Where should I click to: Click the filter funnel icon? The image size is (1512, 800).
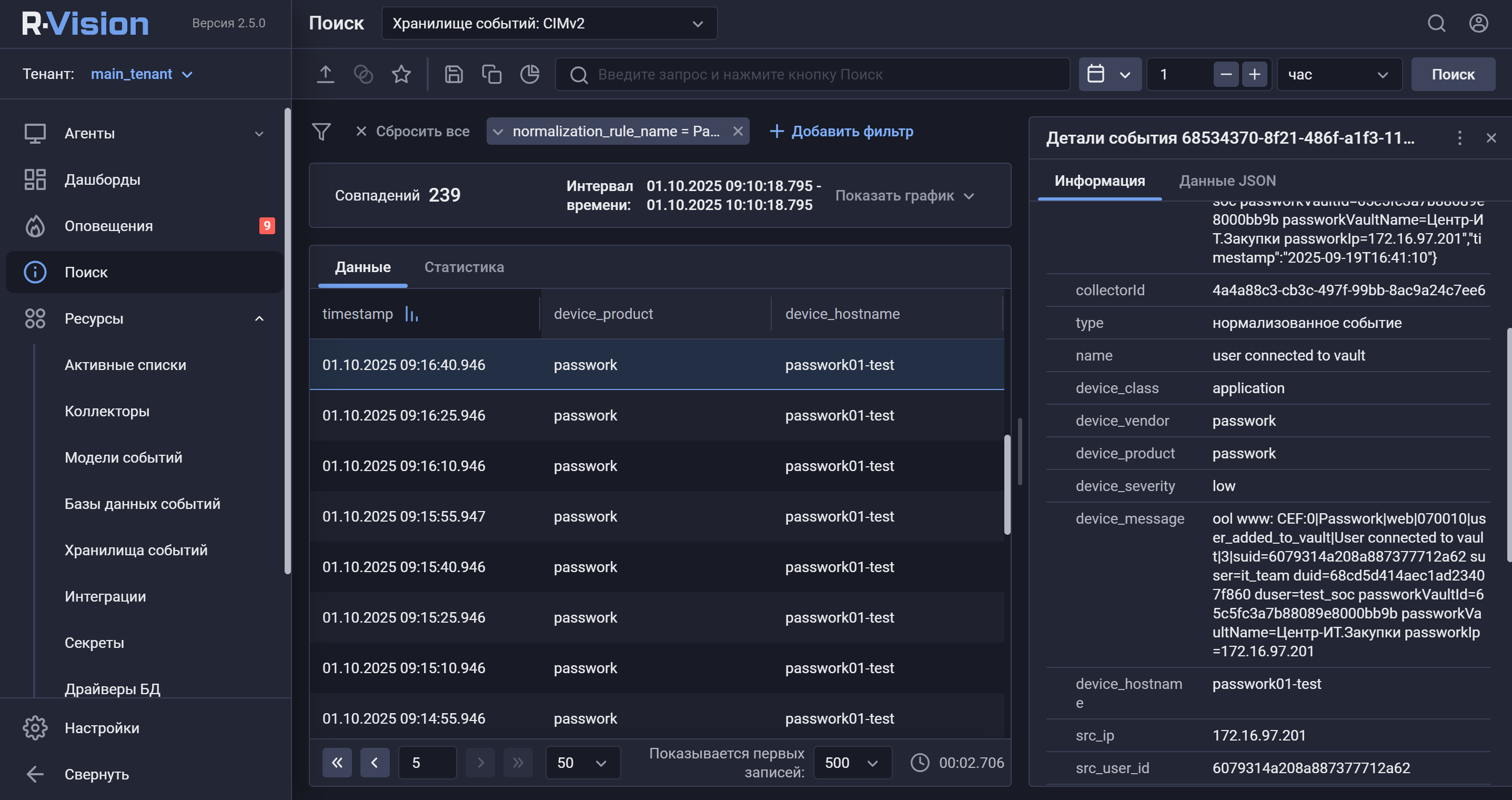pyautogui.click(x=321, y=132)
